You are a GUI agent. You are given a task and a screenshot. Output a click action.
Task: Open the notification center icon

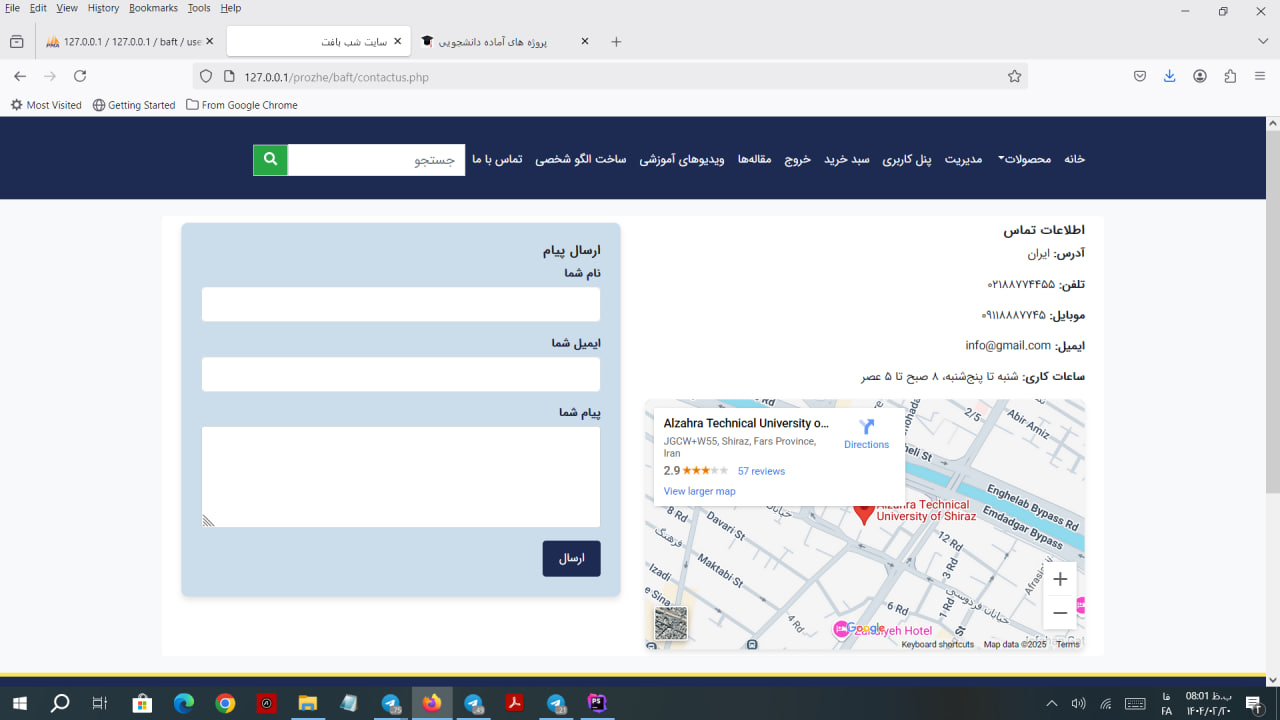(x=1253, y=703)
